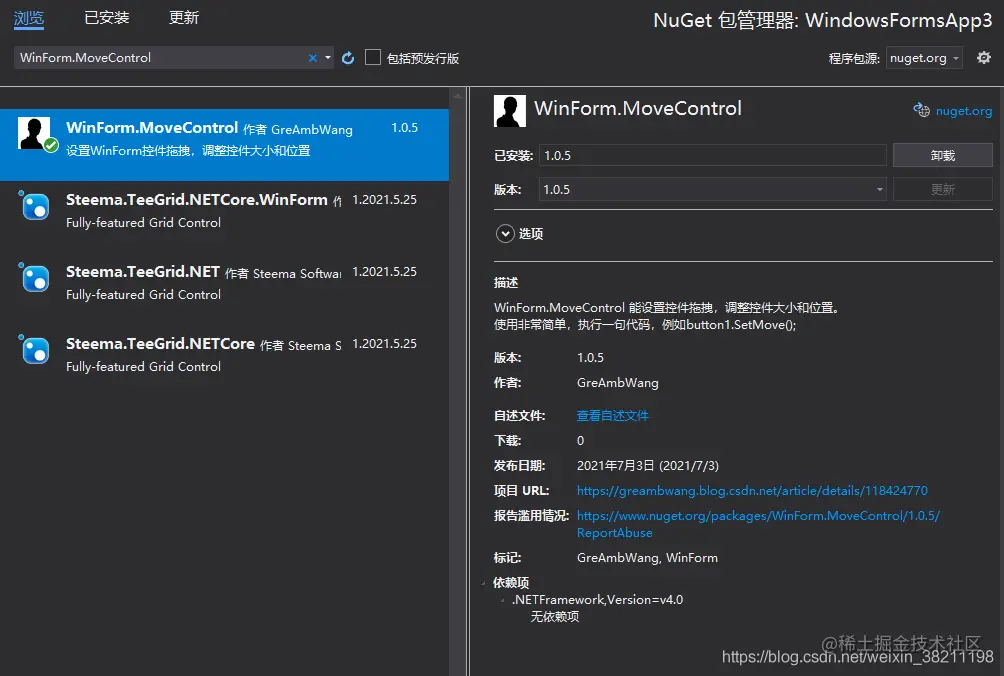Open the view README file link
Screen dimensions: 1004x676
612,415
